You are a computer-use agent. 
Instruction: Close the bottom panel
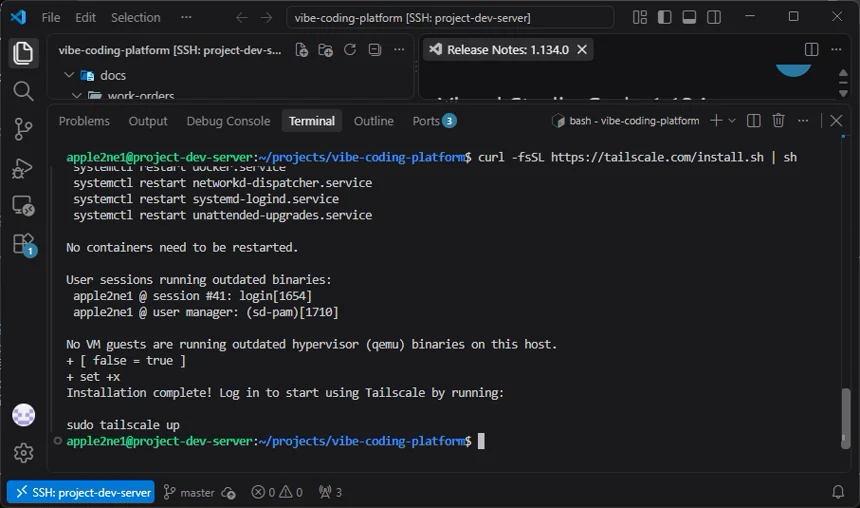tap(836, 121)
